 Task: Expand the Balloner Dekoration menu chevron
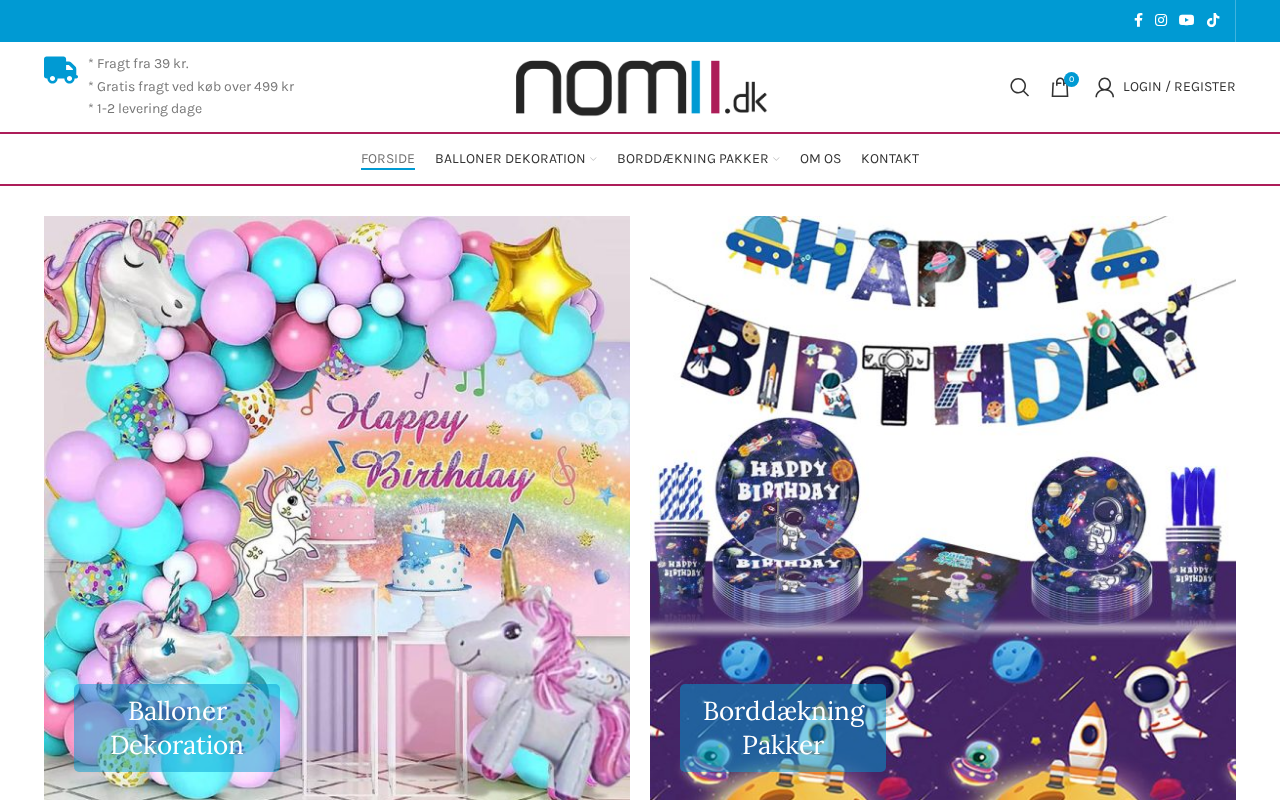pyautogui.click(x=594, y=159)
